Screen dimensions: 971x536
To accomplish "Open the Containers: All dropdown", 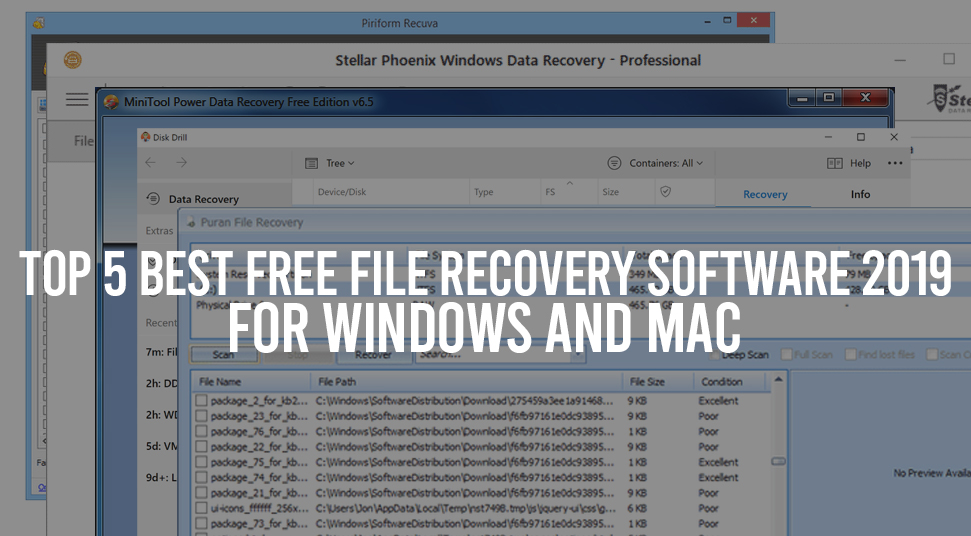I will (666, 163).
